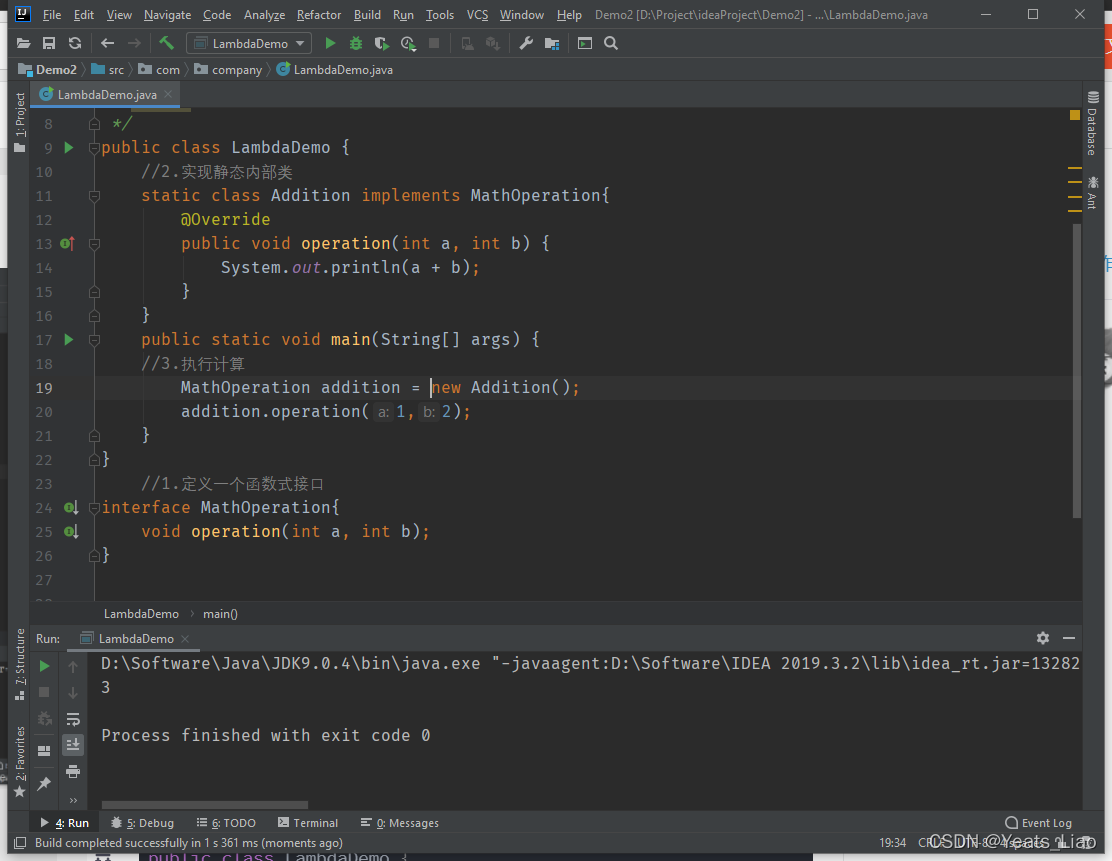Click the Demo2 breadcrumb in navigation bar
The image size is (1112, 861).
[x=48, y=70]
